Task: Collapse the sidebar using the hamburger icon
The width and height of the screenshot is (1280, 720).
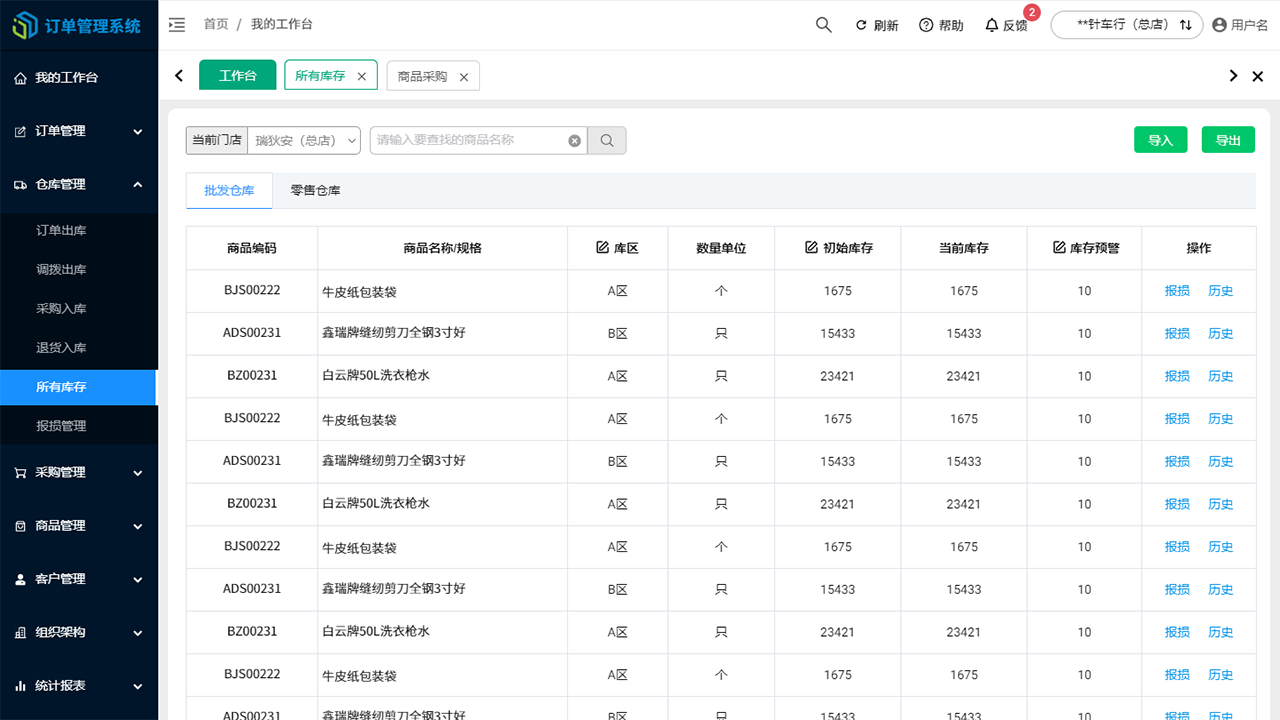Action: (177, 24)
